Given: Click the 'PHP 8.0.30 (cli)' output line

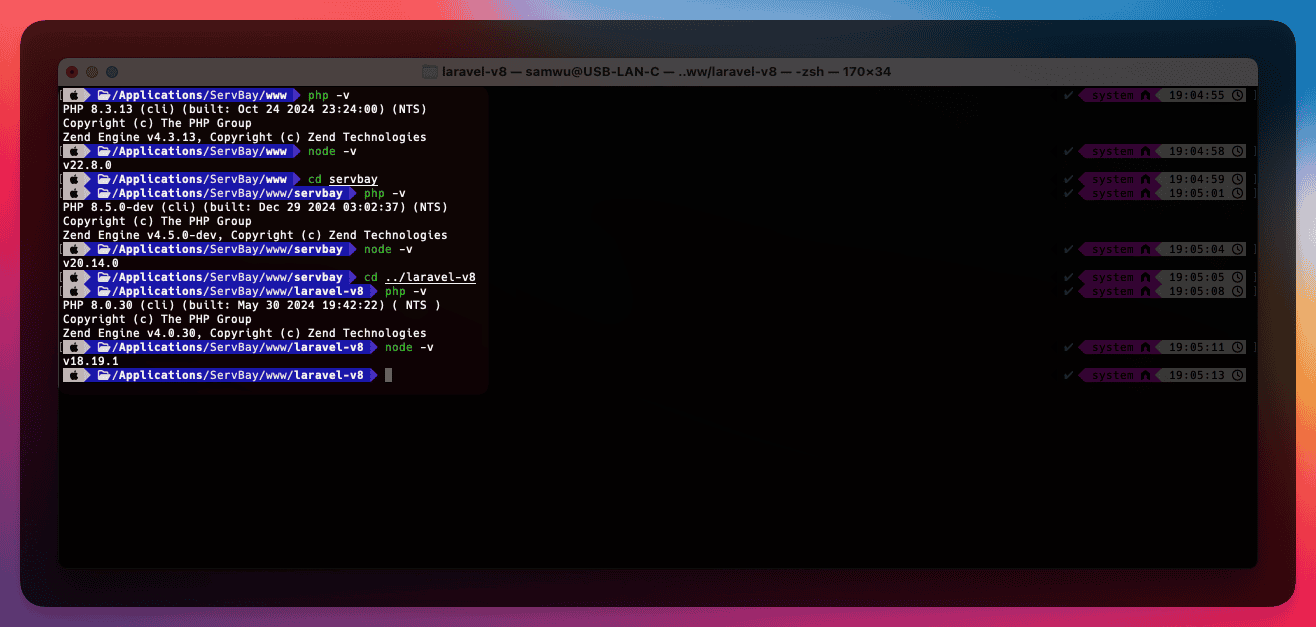Looking at the screenshot, I should (x=252, y=305).
